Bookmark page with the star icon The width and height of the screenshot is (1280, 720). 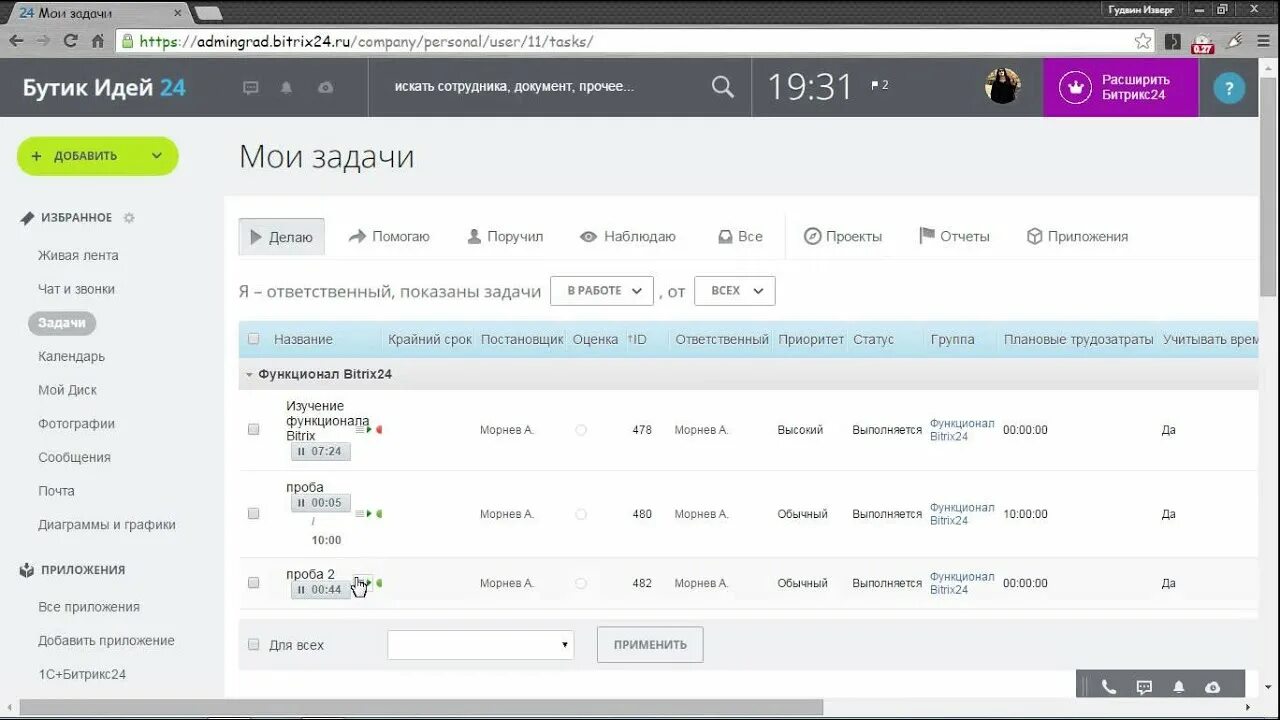1143,41
